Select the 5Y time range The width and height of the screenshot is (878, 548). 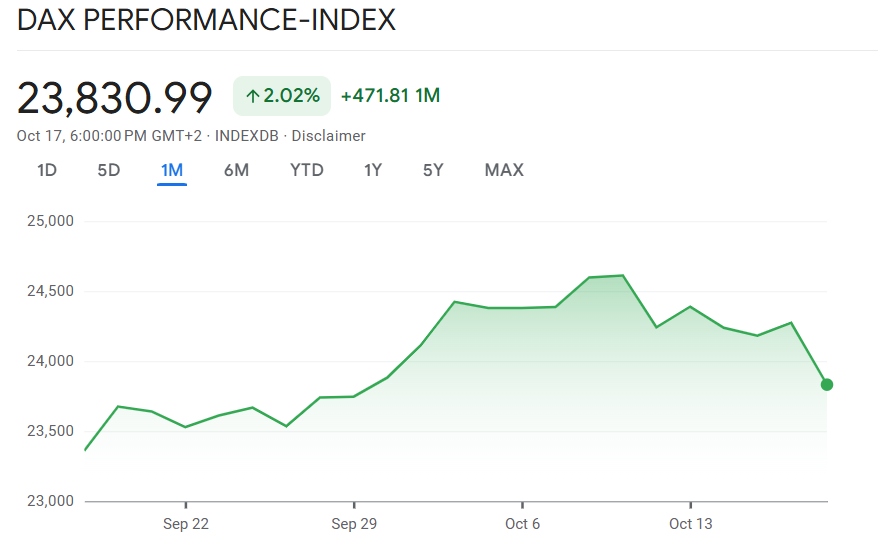433,170
